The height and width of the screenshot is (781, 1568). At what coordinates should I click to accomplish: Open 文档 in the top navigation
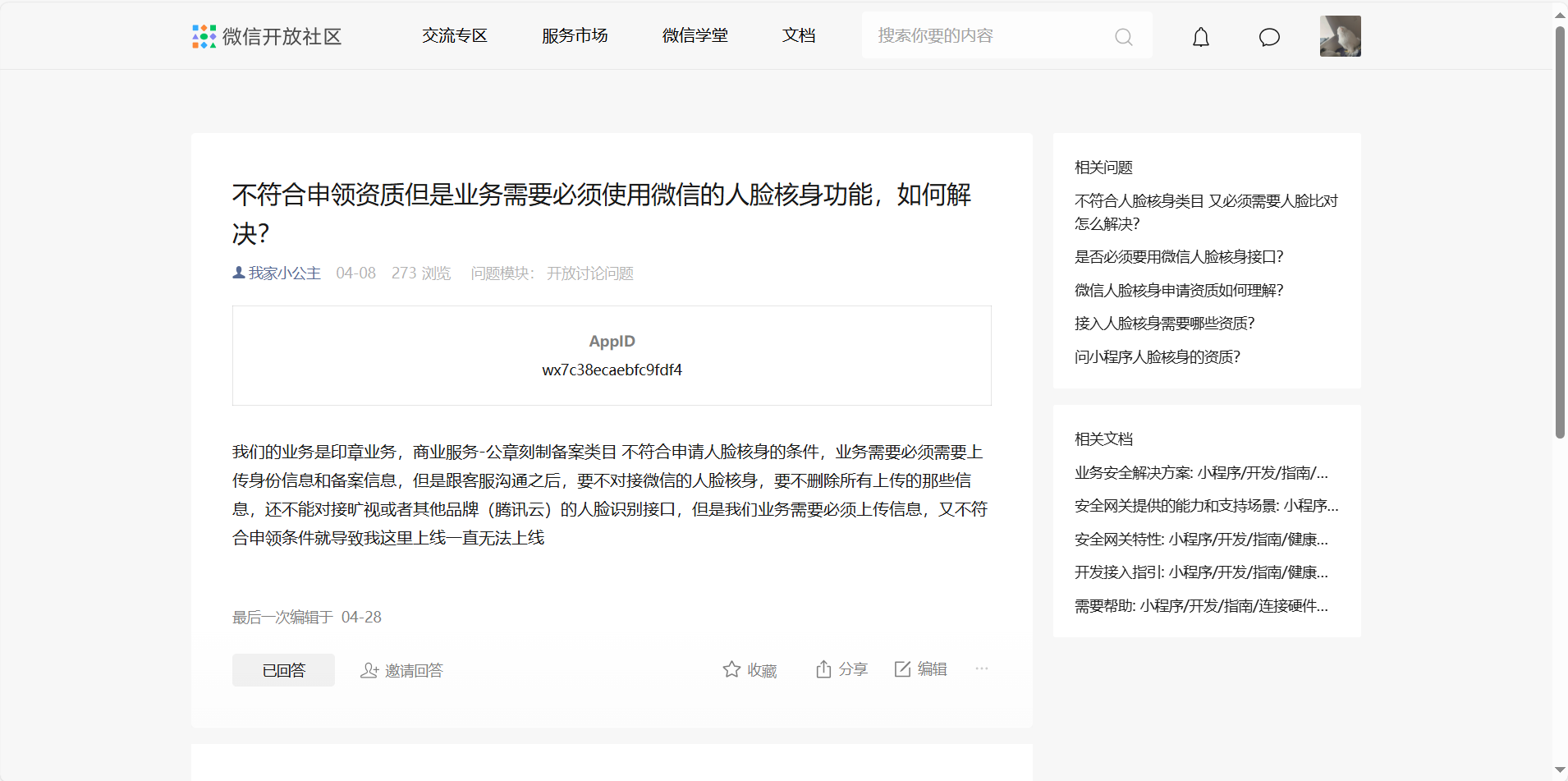[799, 35]
